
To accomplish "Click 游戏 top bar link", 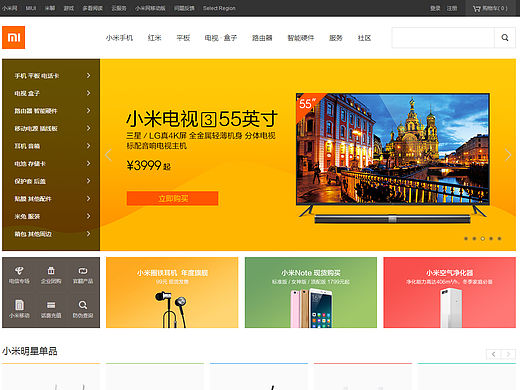I will coord(69,8).
